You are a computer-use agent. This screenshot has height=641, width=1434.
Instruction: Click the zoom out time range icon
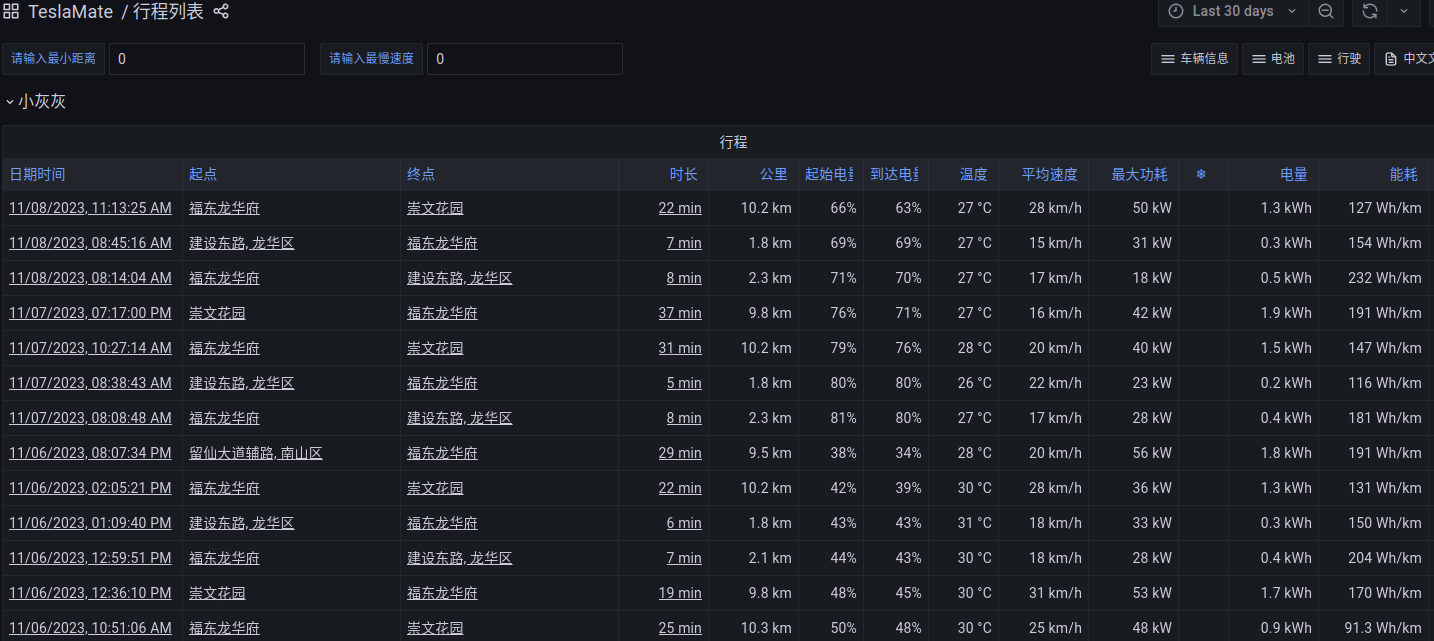(x=1325, y=11)
